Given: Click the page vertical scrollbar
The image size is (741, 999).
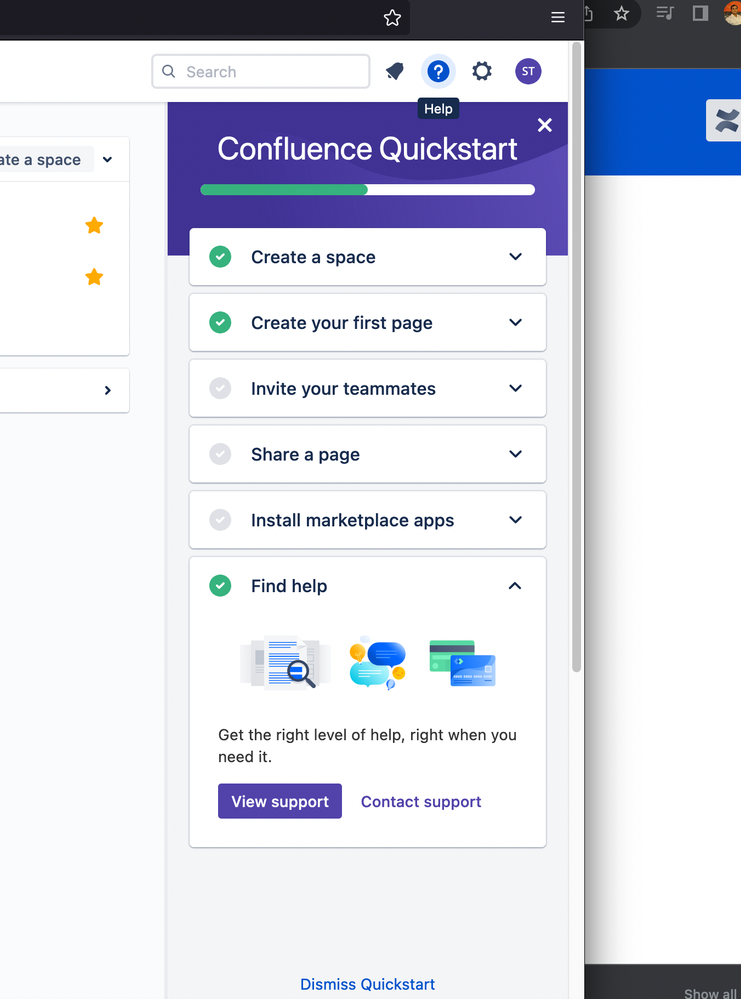Looking at the screenshot, I should pos(577,357).
